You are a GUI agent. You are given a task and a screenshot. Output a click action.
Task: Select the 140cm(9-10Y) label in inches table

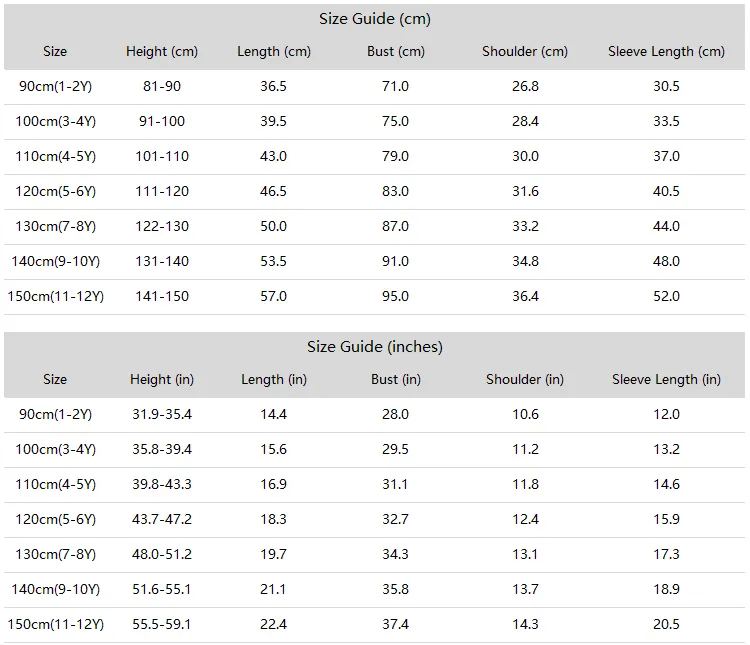[55, 589]
